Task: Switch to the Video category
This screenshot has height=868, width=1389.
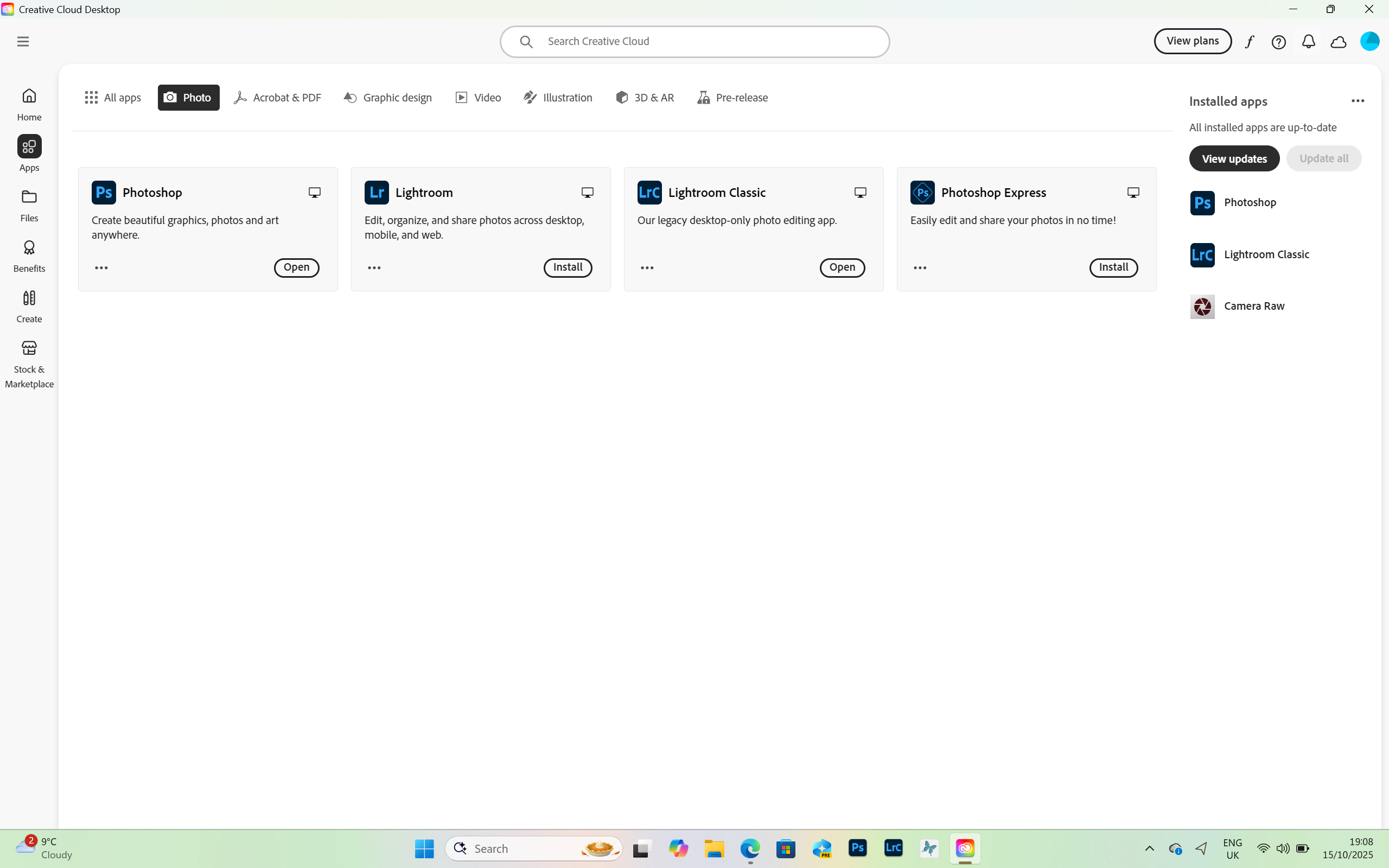Action: point(478,98)
